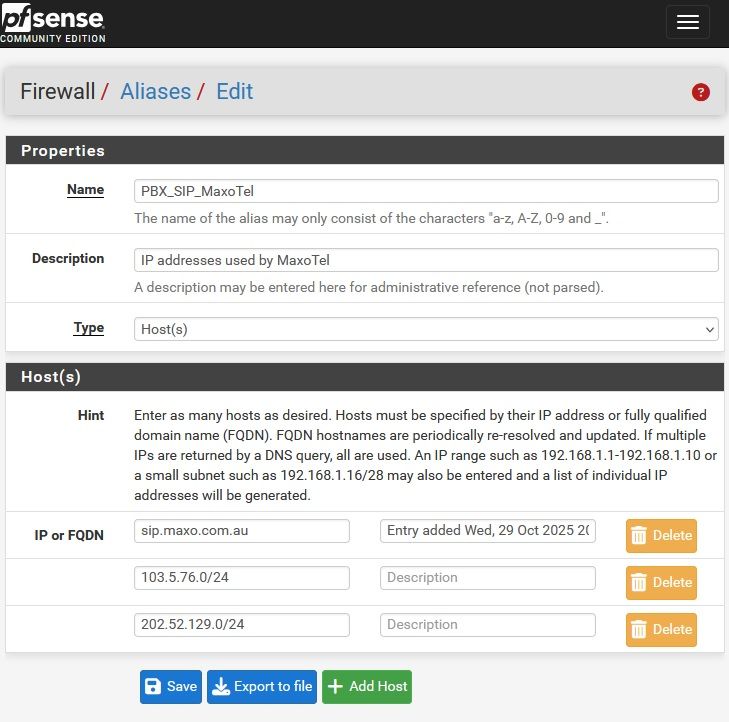
Task: Focus the Description field for the alias
Action: [x=426, y=260]
